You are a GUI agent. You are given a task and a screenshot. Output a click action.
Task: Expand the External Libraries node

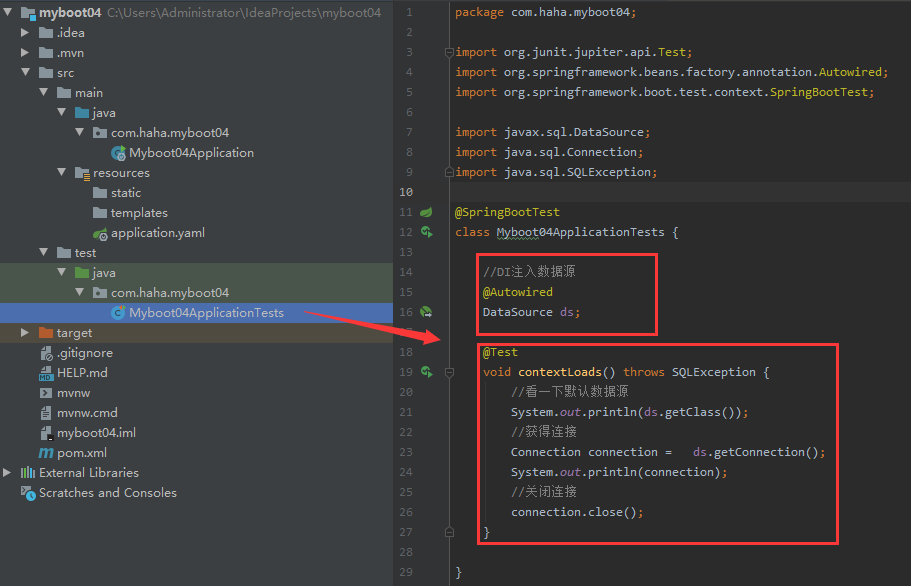[x=8, y=472]
